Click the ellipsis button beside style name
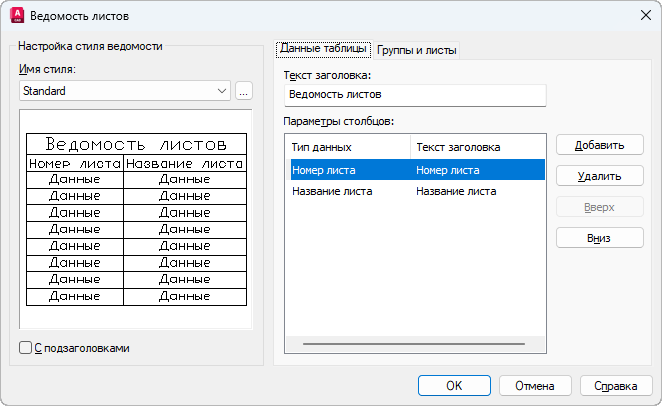662x406 pixels. [244, 91]
